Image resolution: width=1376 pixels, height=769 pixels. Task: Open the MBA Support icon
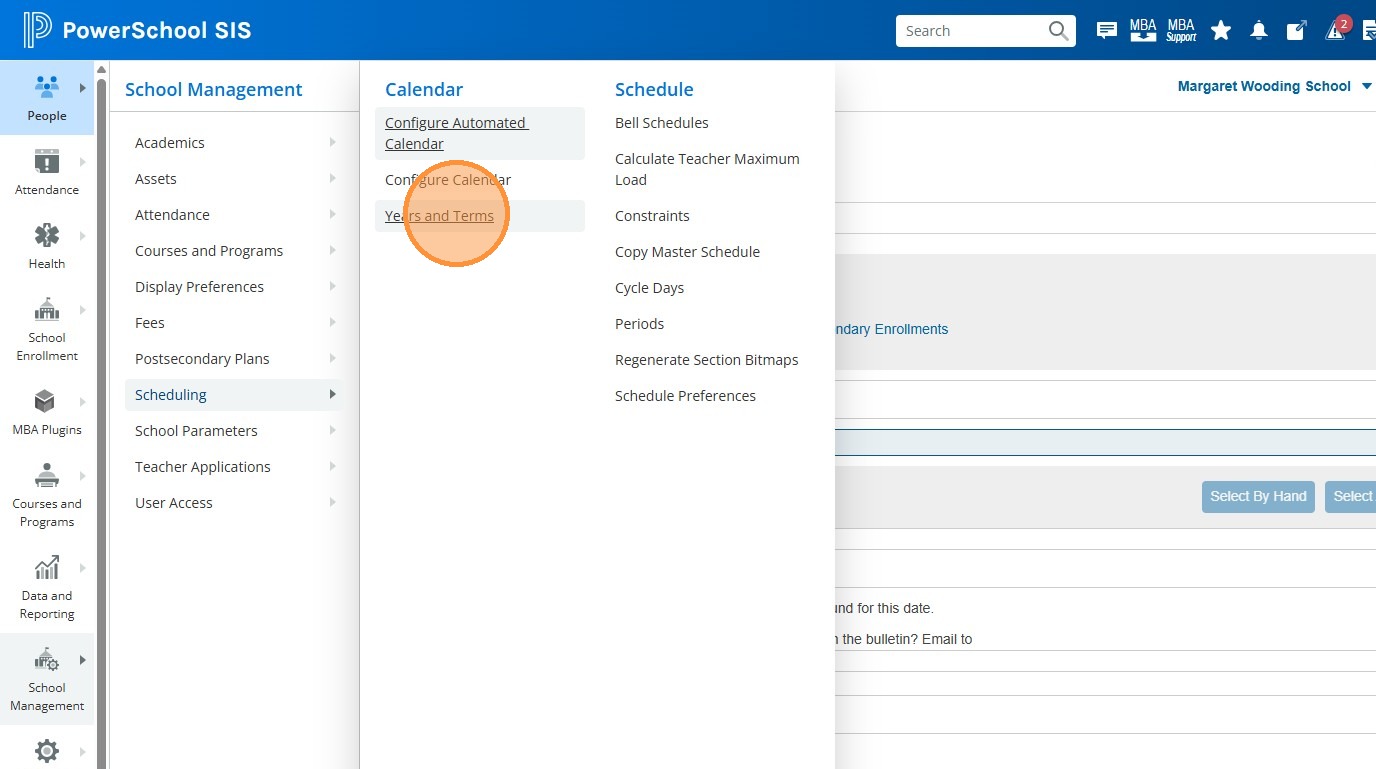point(1181,30)
